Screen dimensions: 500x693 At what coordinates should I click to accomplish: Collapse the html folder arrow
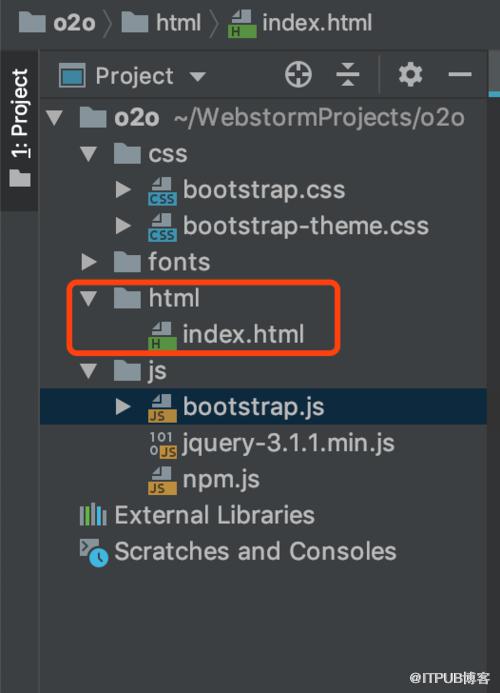click(89, 298)
